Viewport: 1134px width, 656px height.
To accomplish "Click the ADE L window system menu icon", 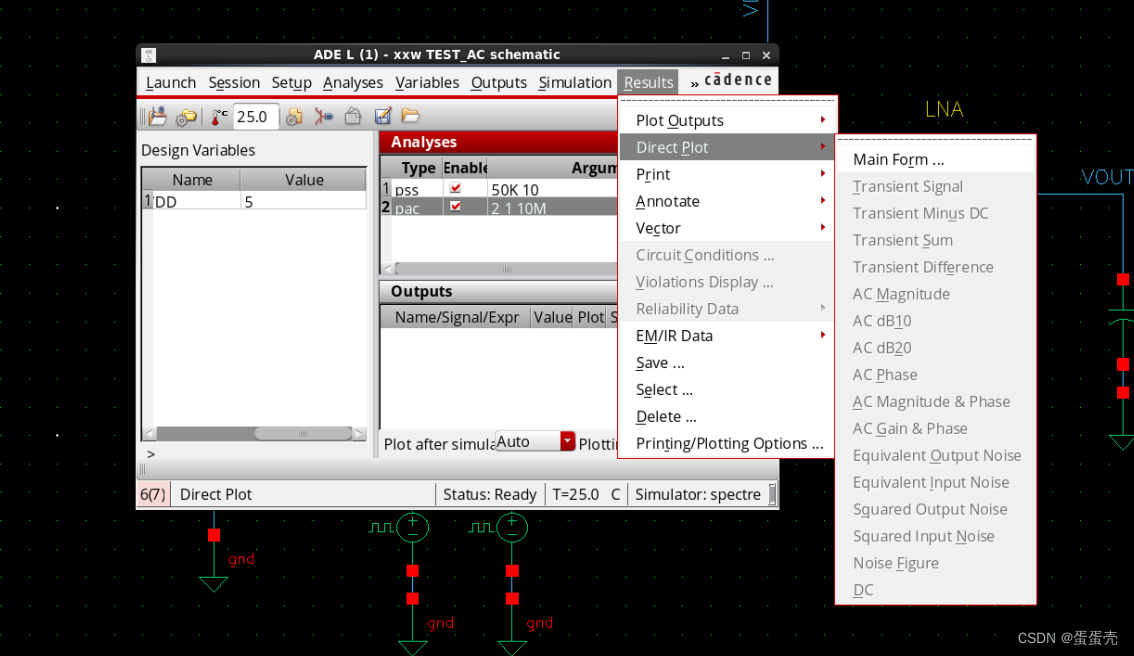I will click(x=148, y=55).
